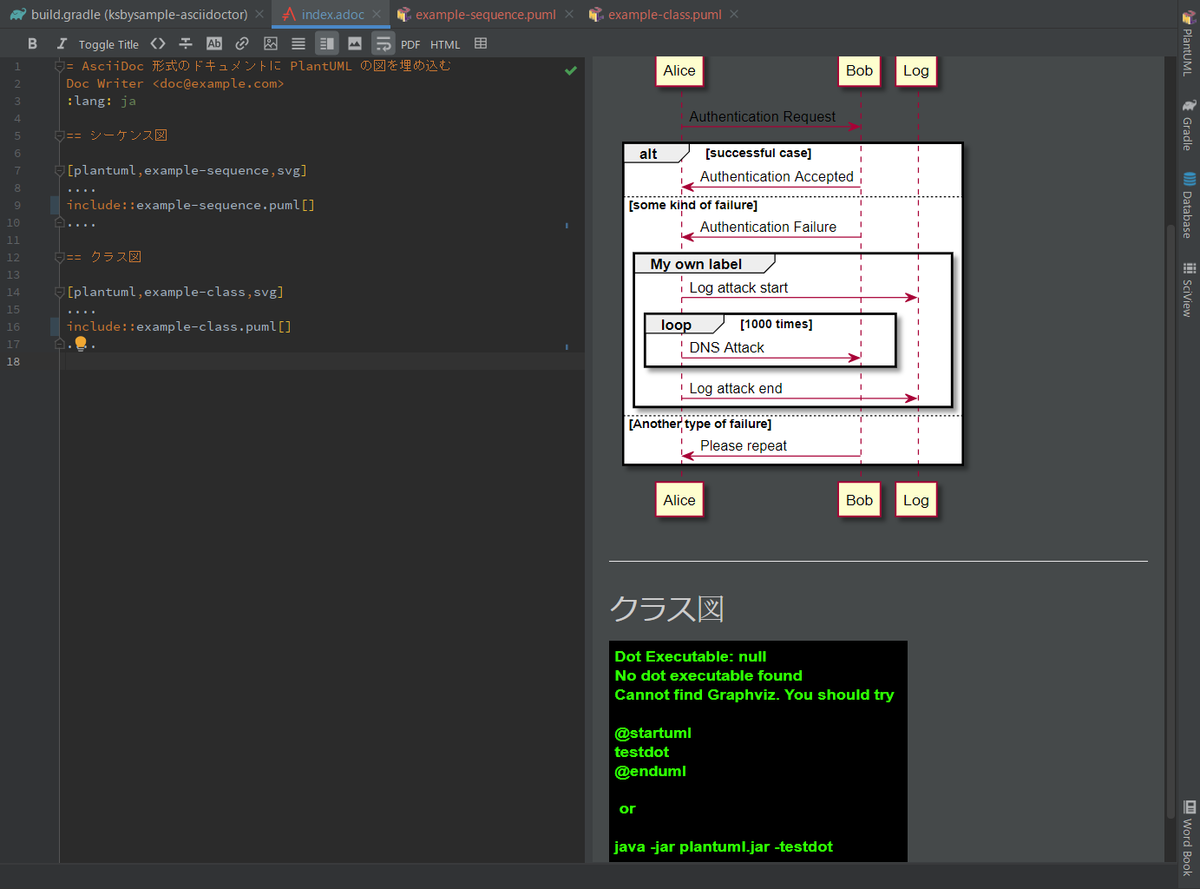Viewport: 1200px width, 889px height.
Task: Switch to split editor-and-preview layout
Action: pos(326,44)
